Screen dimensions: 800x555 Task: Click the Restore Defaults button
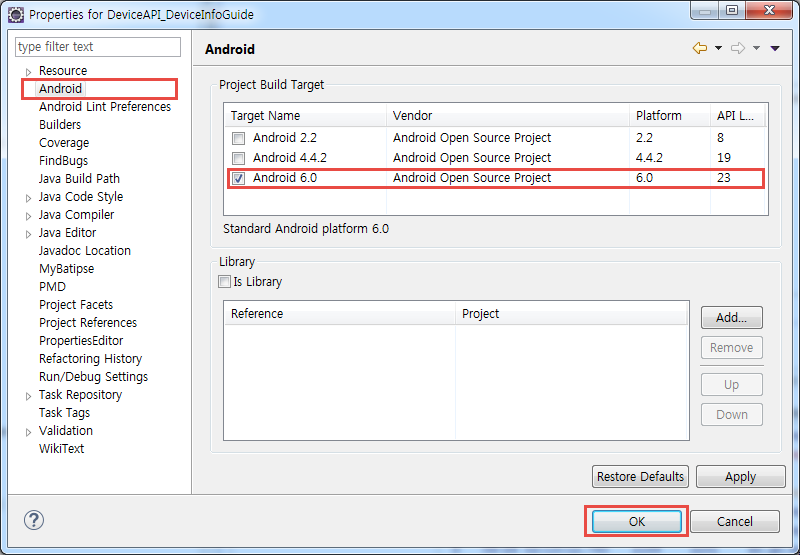[x=640, y=476]
